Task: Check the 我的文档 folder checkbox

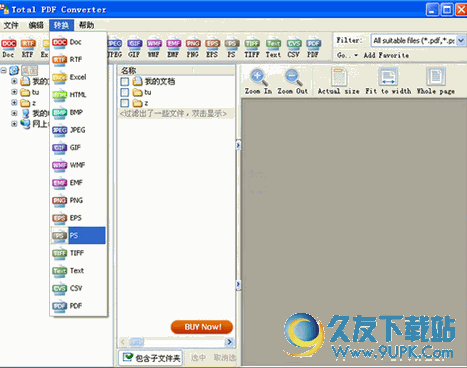Action: pyautogui.click(x=125, y=82)
